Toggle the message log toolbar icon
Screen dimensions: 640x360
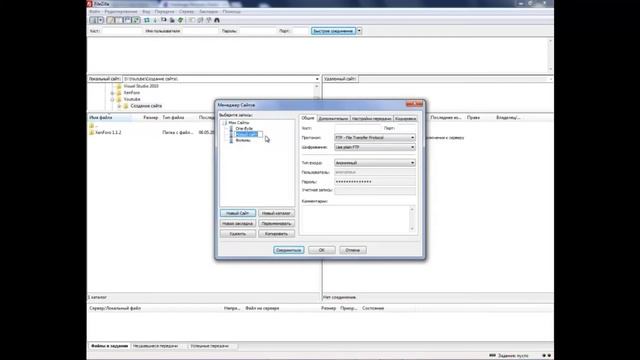[x=110, y=20]
